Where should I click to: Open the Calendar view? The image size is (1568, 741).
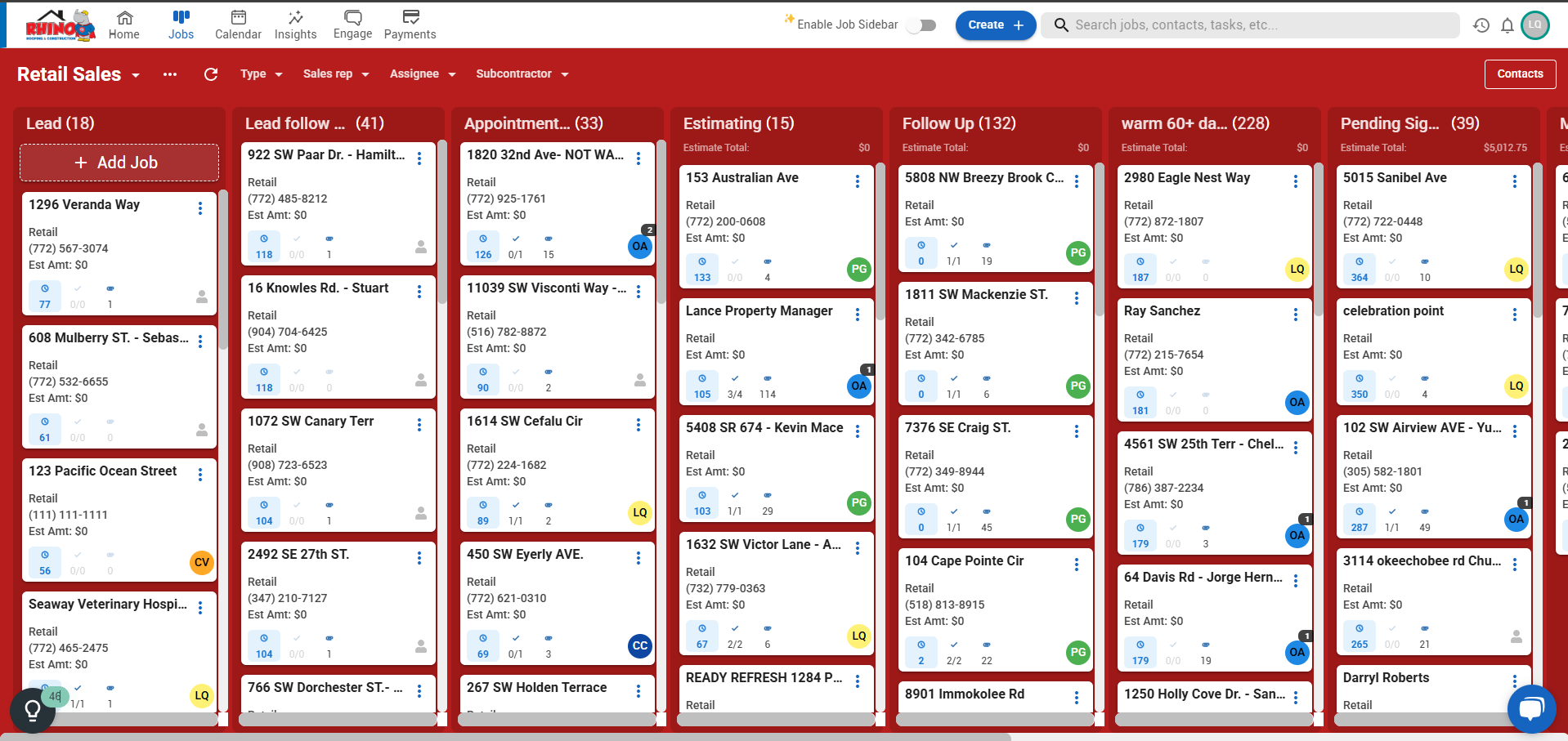[x=238, y=25]
